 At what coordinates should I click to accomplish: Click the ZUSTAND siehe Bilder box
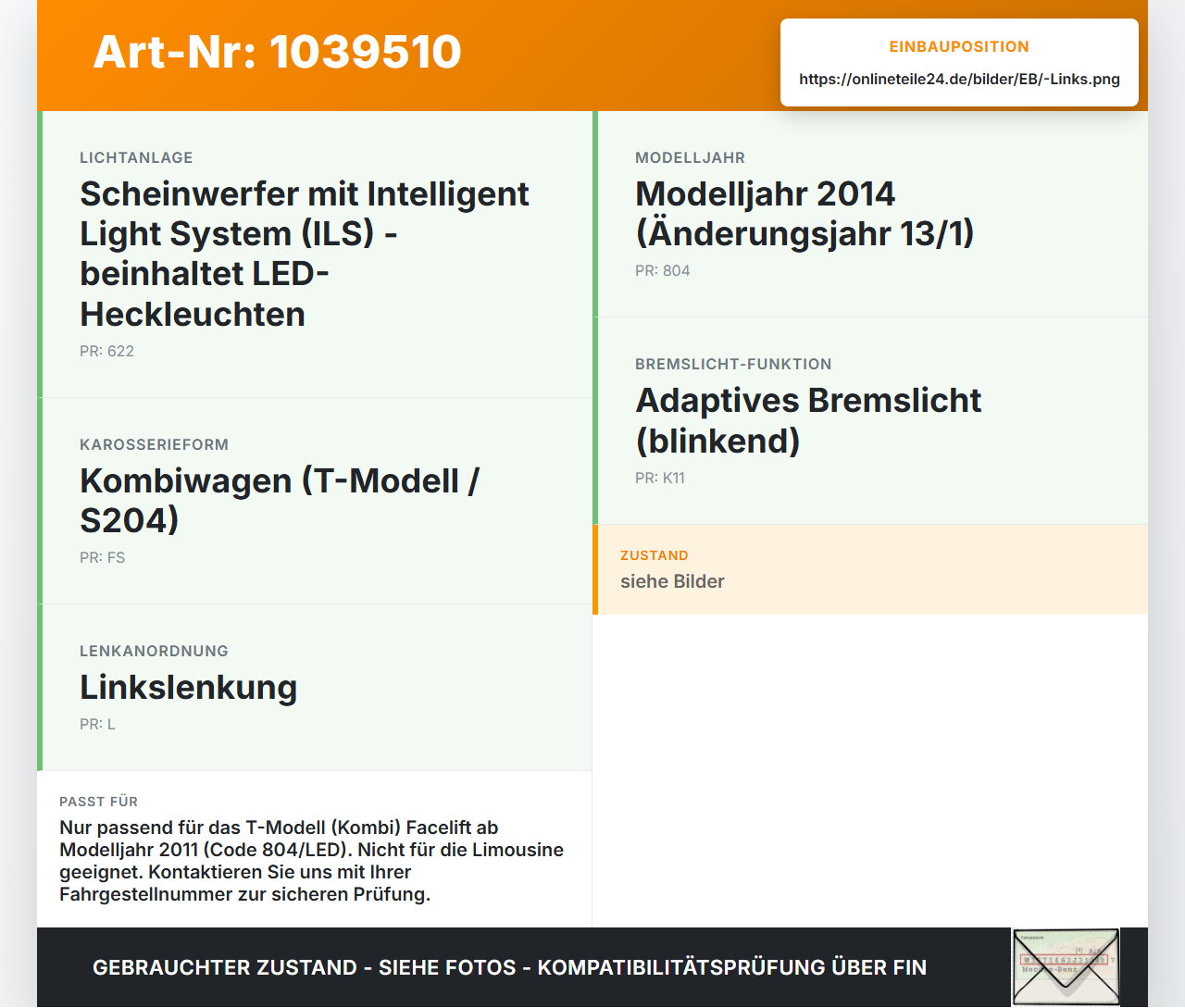coord(870,569)
